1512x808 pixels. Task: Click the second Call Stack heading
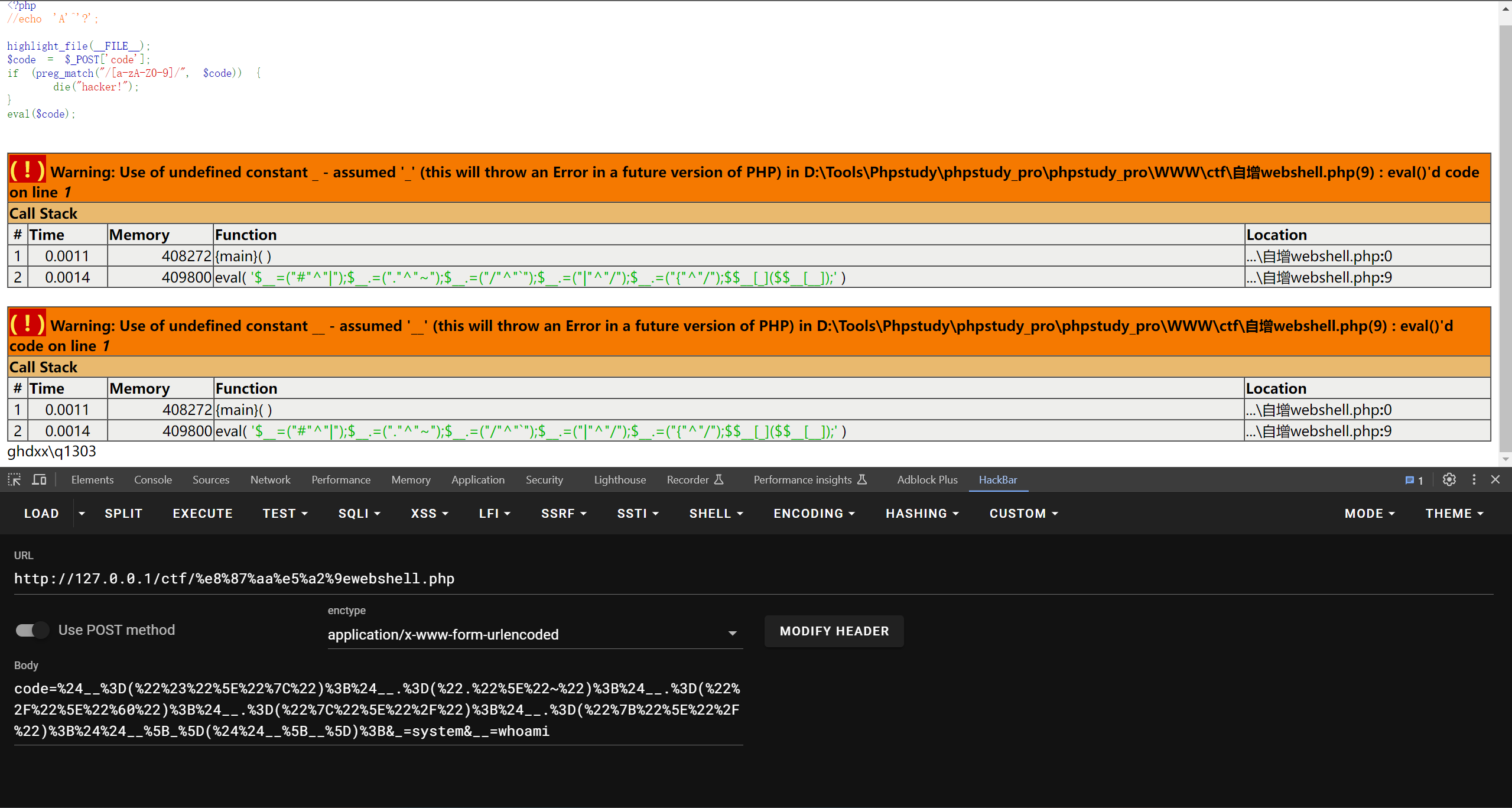pyautogui.click(x=43, y=367)
